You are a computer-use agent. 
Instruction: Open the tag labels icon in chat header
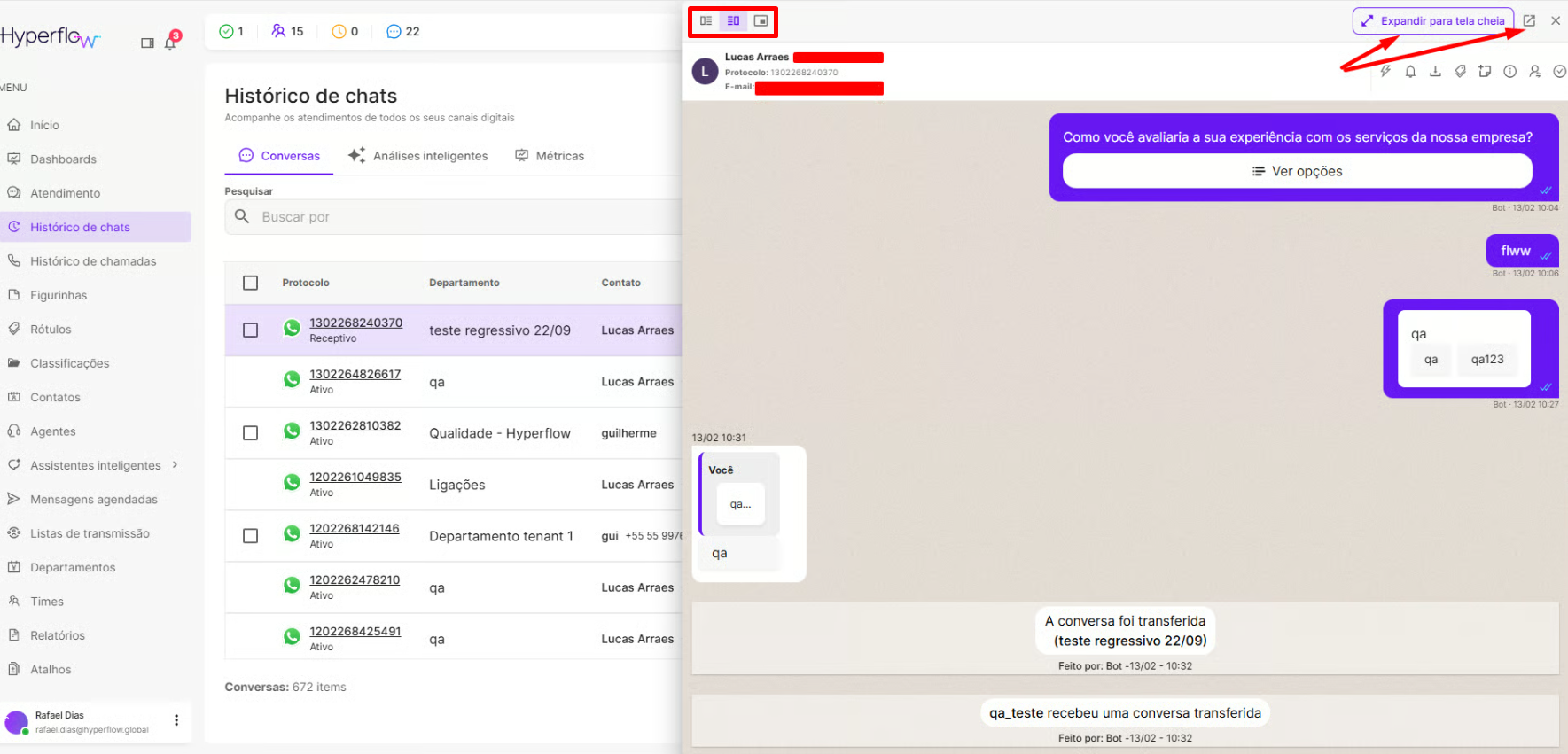point(1460,72)
